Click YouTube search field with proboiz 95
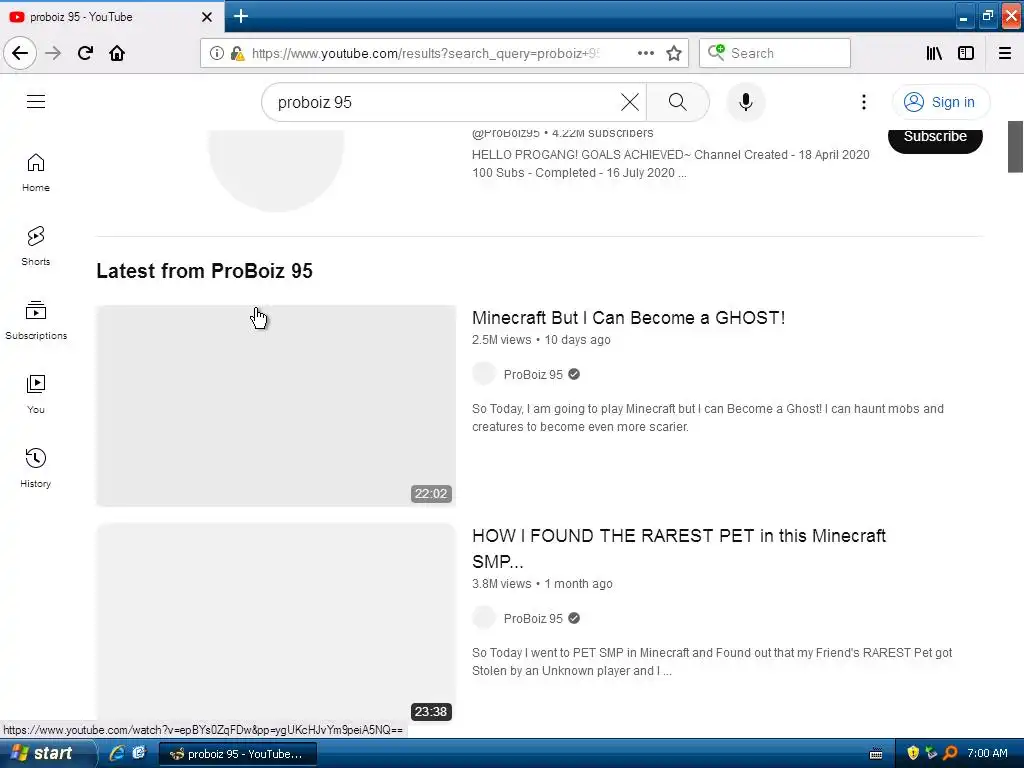Screen dimensions: 1024x768 [444, 103]
